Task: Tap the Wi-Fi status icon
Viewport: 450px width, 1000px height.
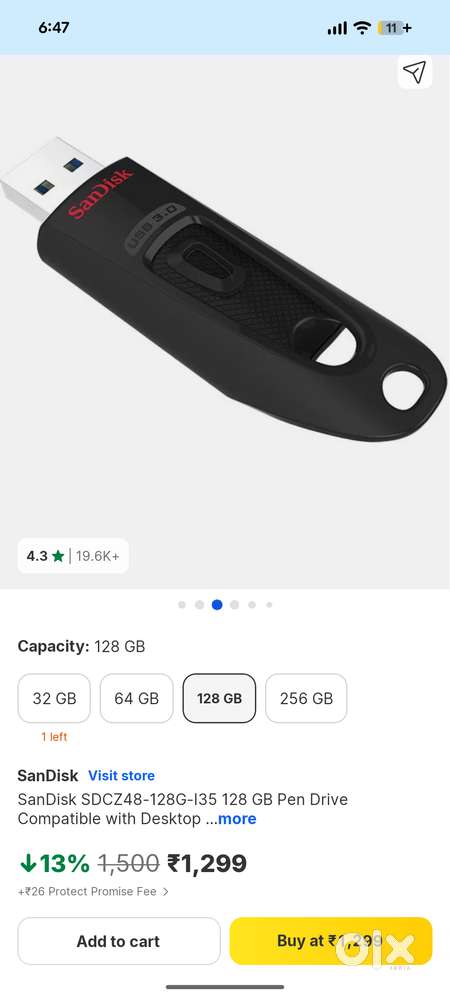Action: coord(363,27)
